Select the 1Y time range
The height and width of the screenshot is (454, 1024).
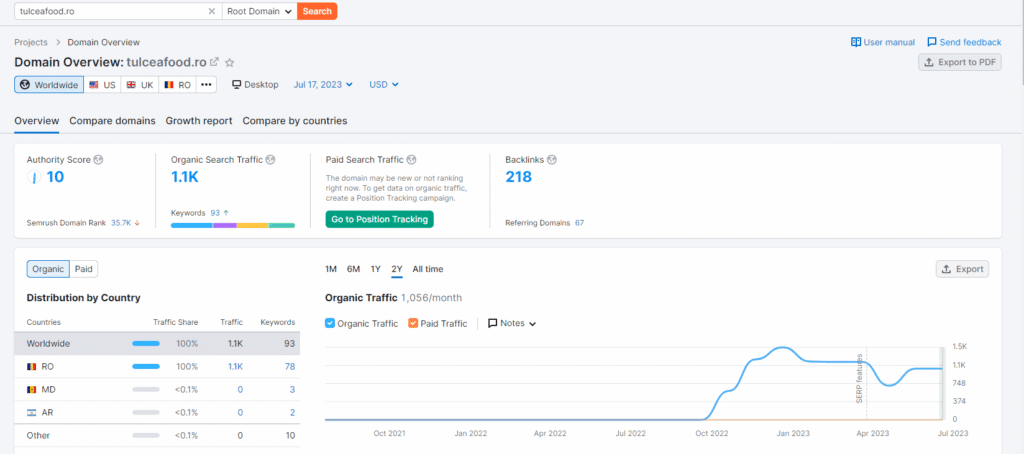tap(376, 269)
